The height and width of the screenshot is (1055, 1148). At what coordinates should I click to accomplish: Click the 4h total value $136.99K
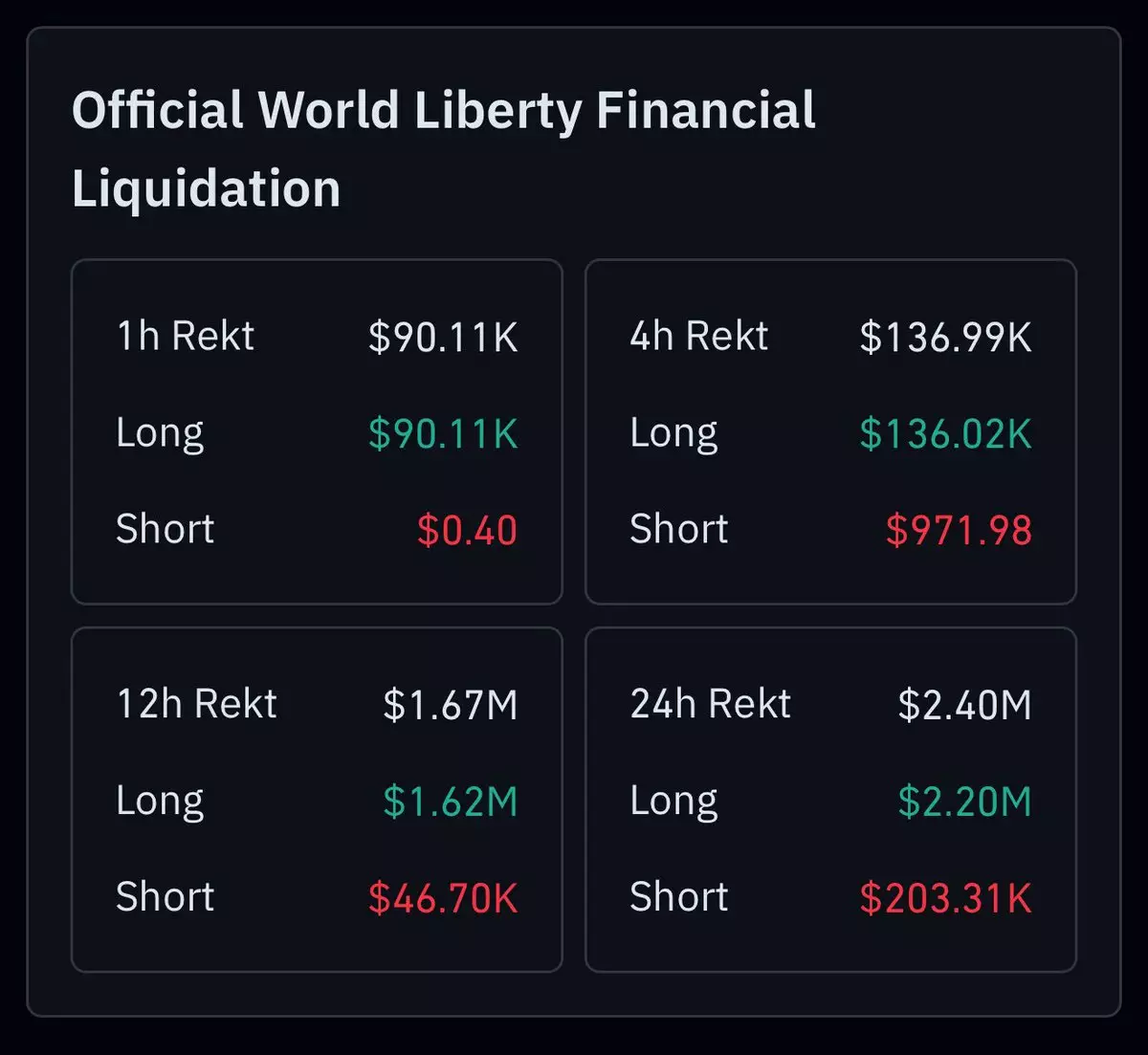coord(945,337)
